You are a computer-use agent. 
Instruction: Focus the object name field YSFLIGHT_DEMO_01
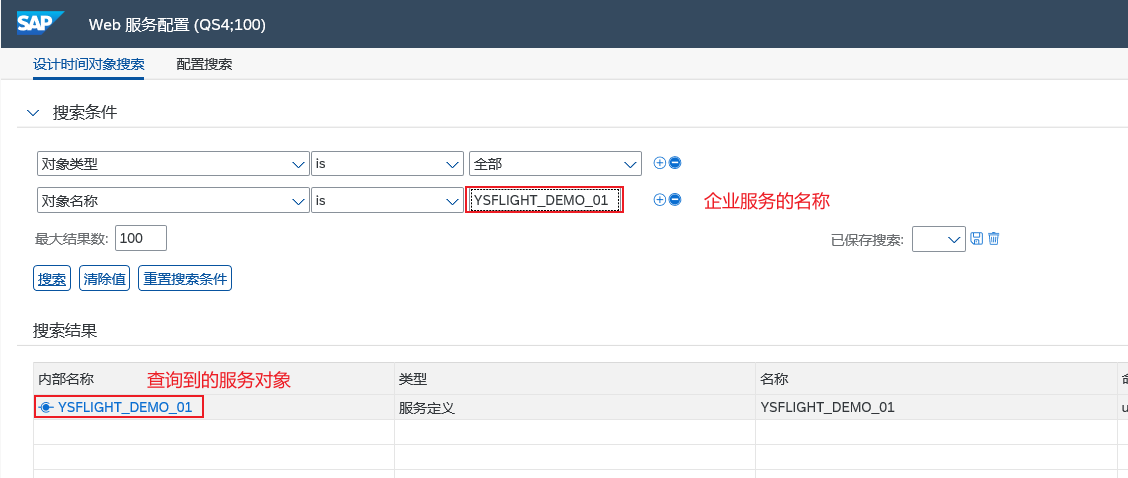545,200
